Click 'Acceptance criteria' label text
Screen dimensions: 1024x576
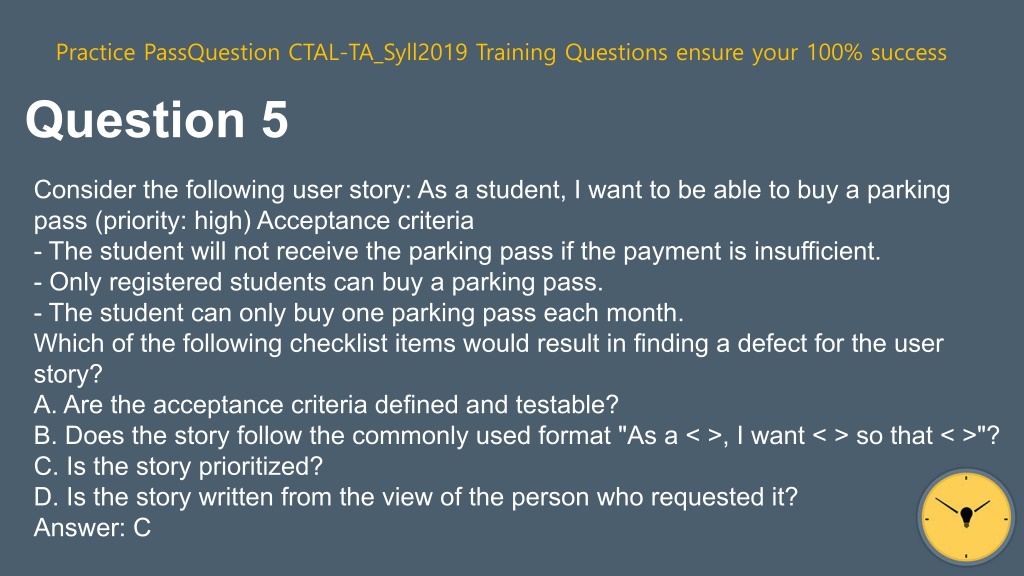pos(365,221)
